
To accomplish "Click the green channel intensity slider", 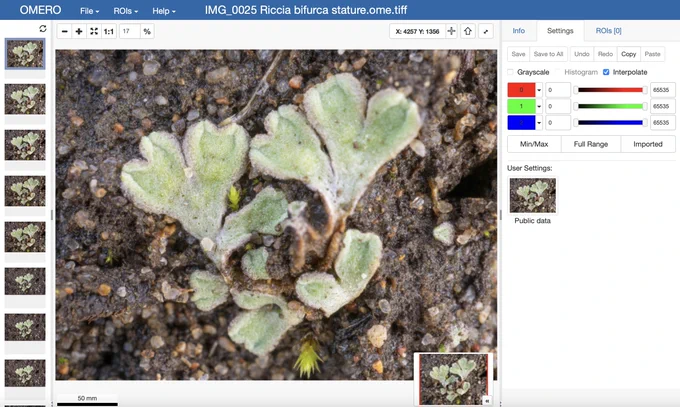I will pyautogui.click(x=610, y=106).
